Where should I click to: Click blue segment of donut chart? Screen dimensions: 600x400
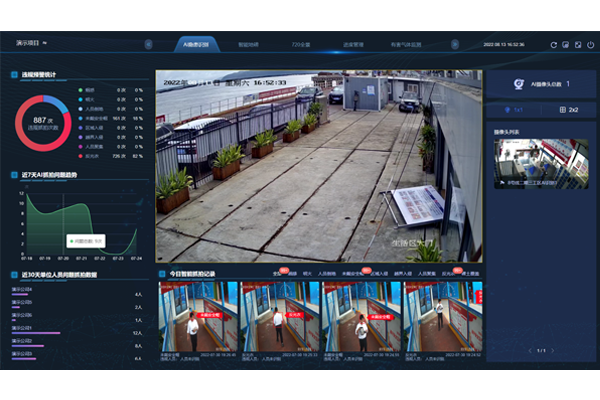pos(57,102)
